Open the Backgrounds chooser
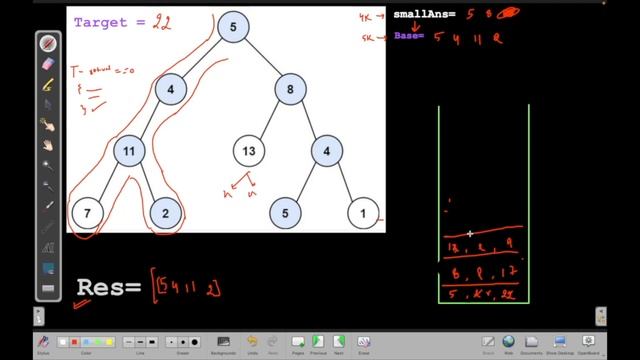This screenshot has width=640, height=360. [x=223, y=344]
